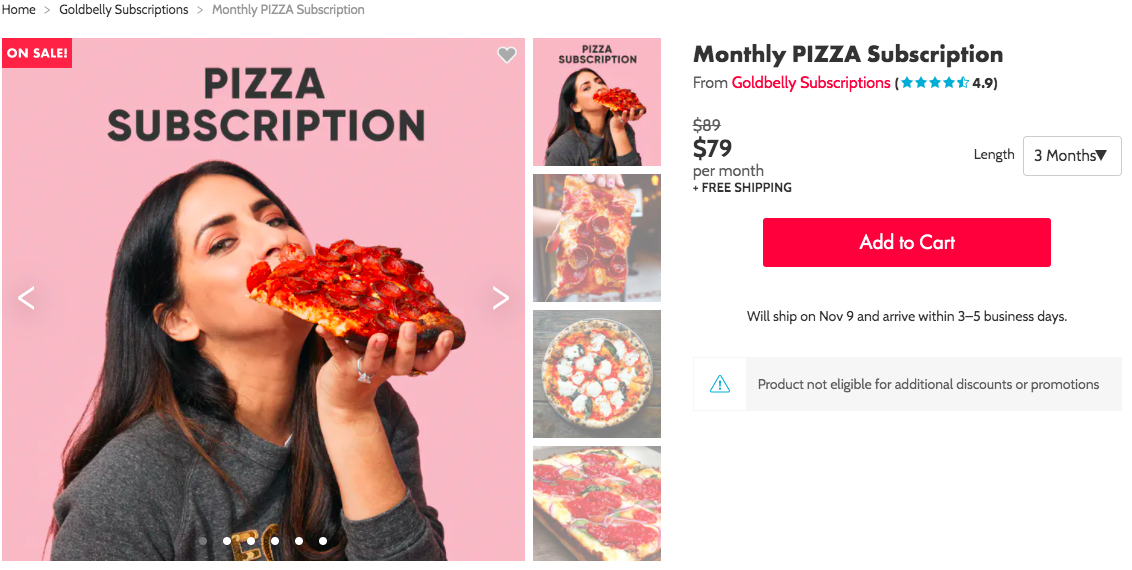Jump to the second carousel dot
The height and width of the screenshot is (570, 1132).
pyautogui.click(x=227, y=541)
